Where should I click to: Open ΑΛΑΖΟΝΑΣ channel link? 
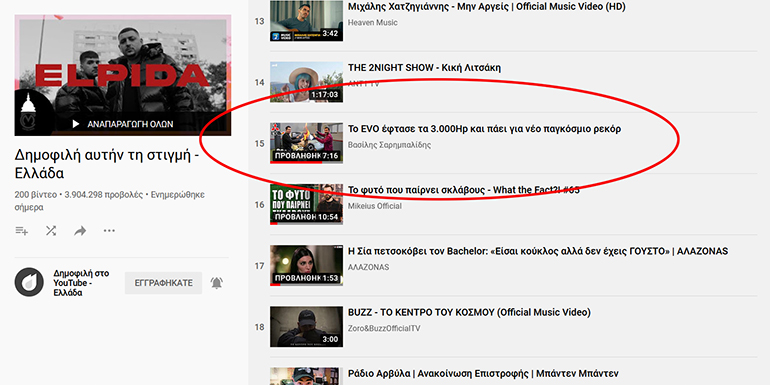(x=368, y=267)
